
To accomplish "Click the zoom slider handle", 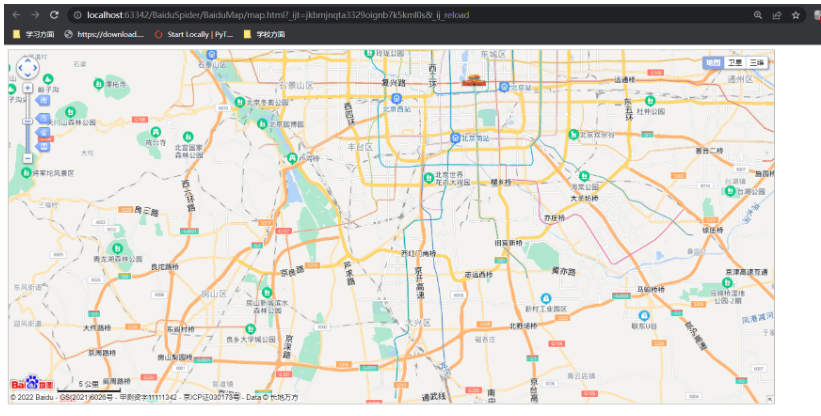I will (28, 121).
